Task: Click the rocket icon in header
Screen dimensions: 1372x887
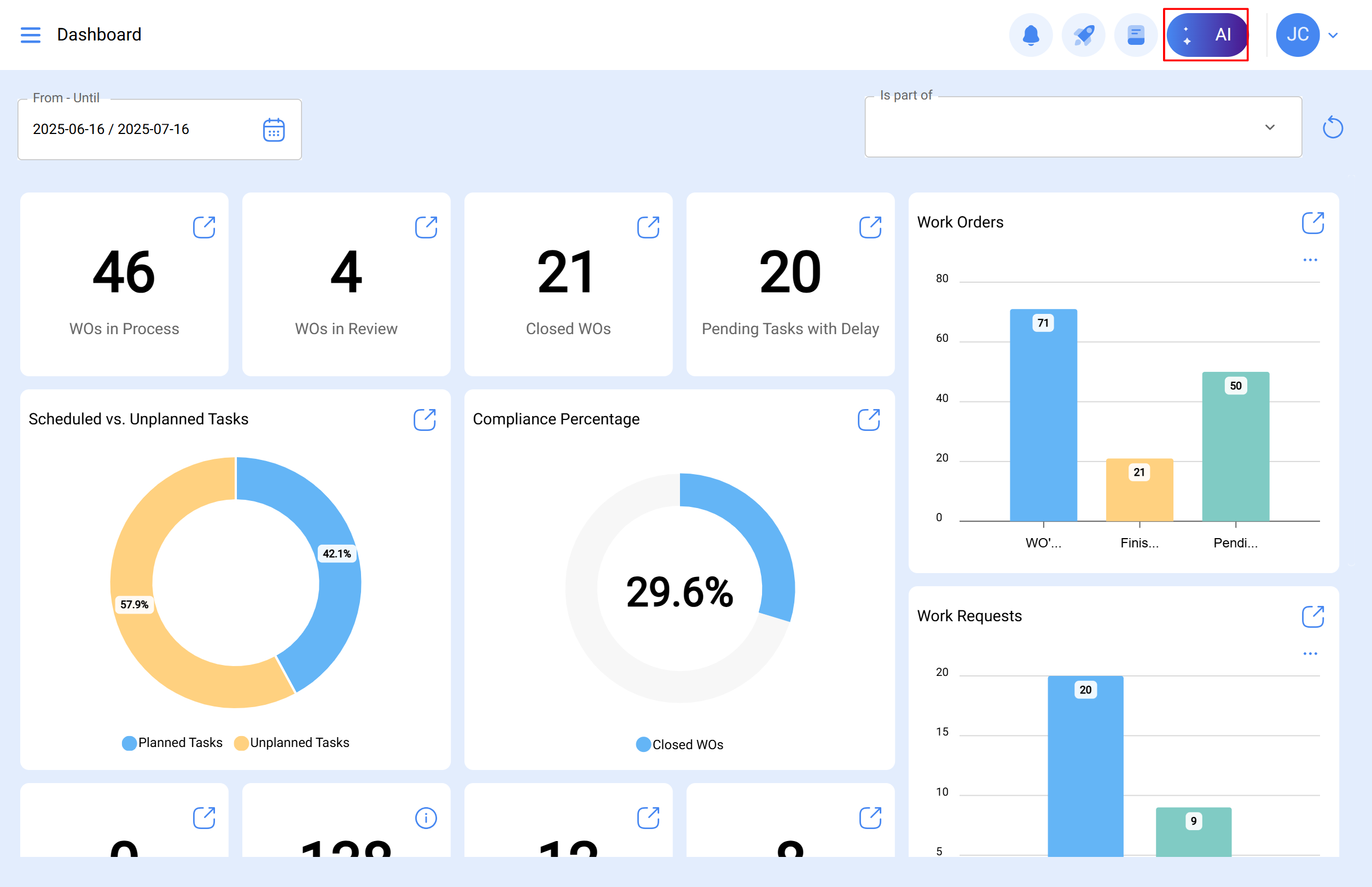Action: 1083,35
